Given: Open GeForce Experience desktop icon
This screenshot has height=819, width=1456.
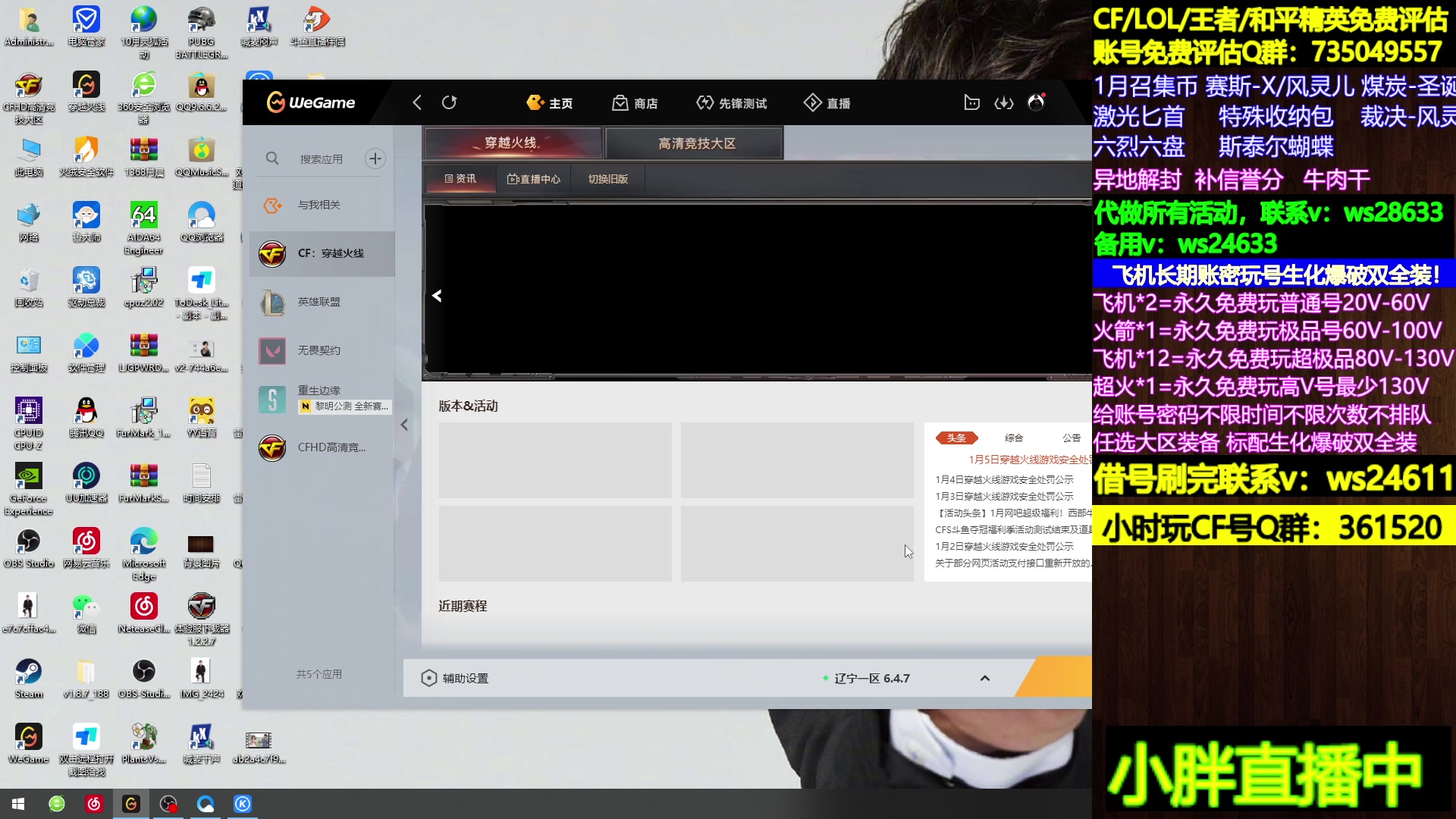Looking at the screenshot, I should tap(29, 489).
